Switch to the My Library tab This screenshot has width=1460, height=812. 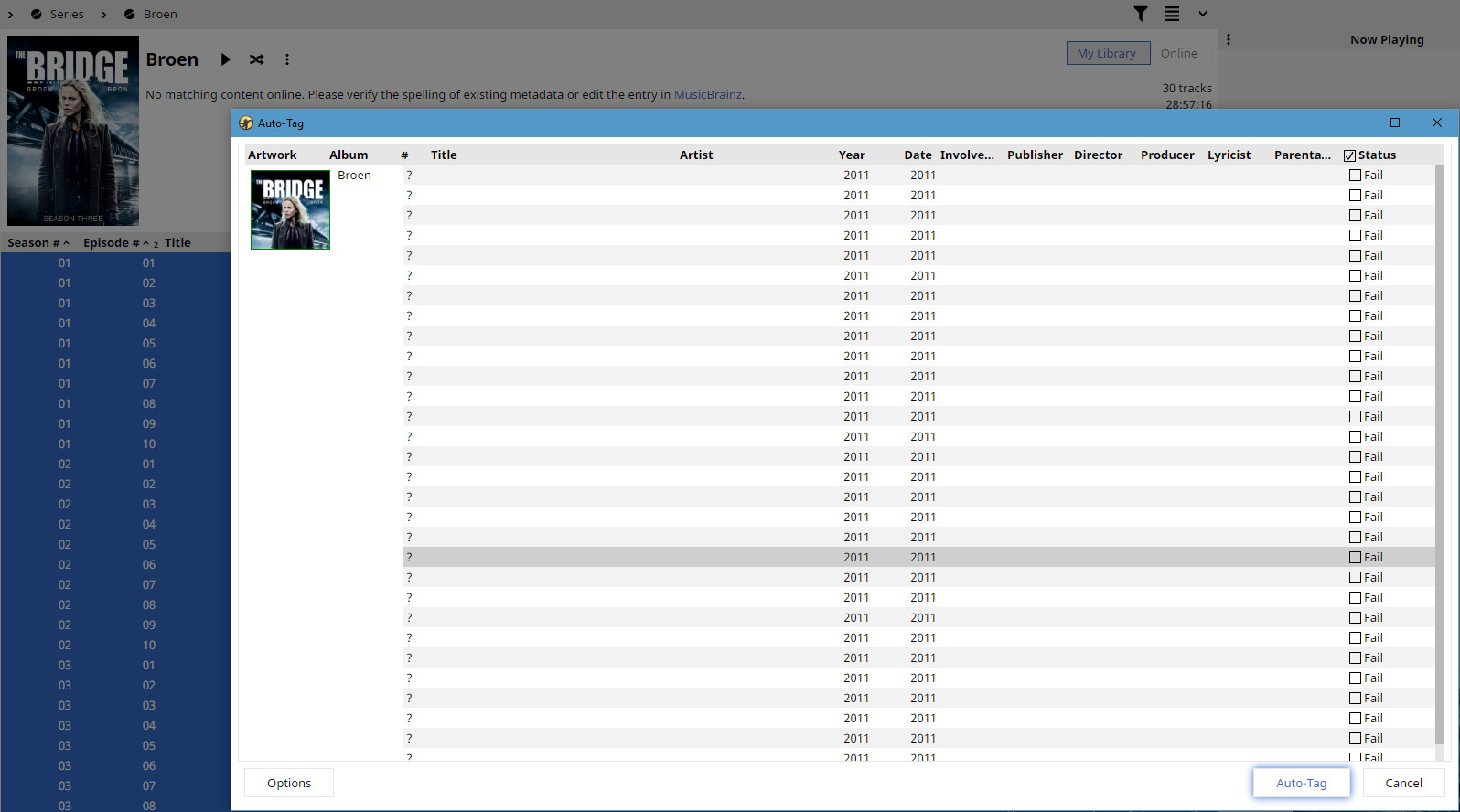point(1107,54)
